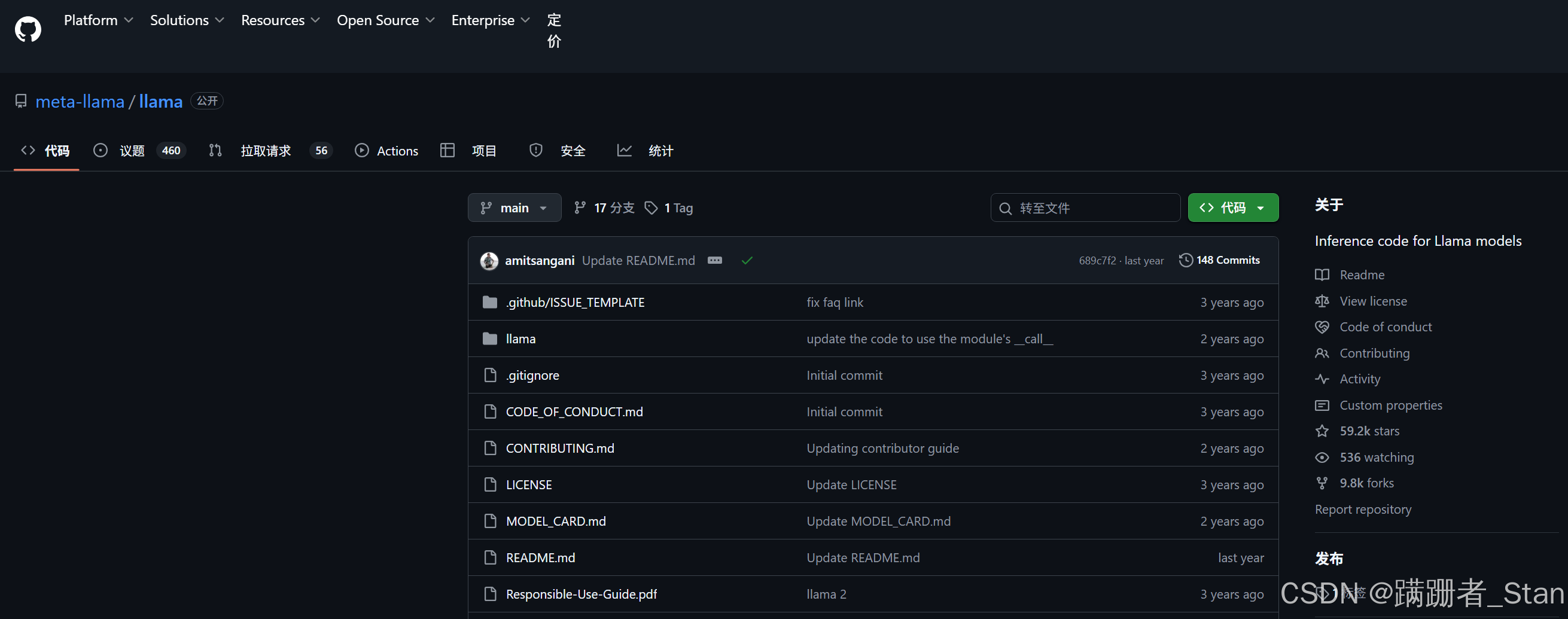The width and height of the screenshot is (1568, 619).
Task: Open the 定价 pricing link
Action: [554, 31]
